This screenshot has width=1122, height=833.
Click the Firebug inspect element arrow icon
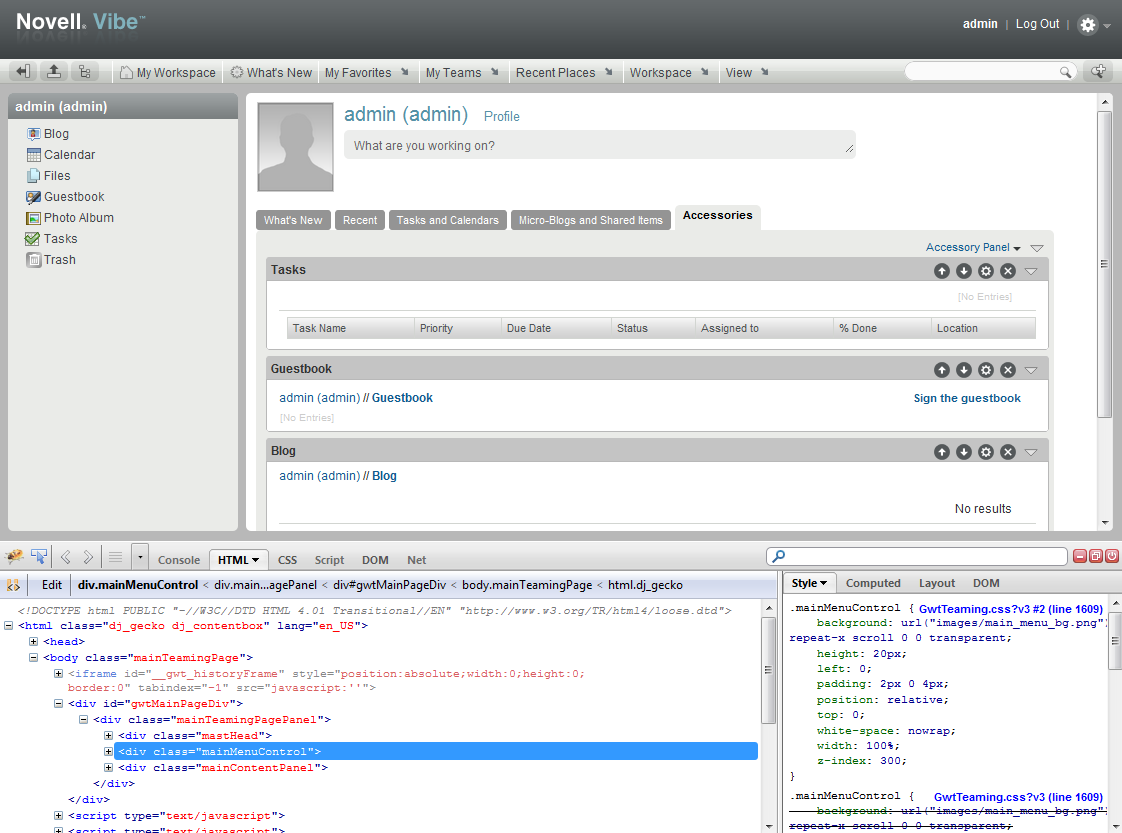(x=40, y=557)
